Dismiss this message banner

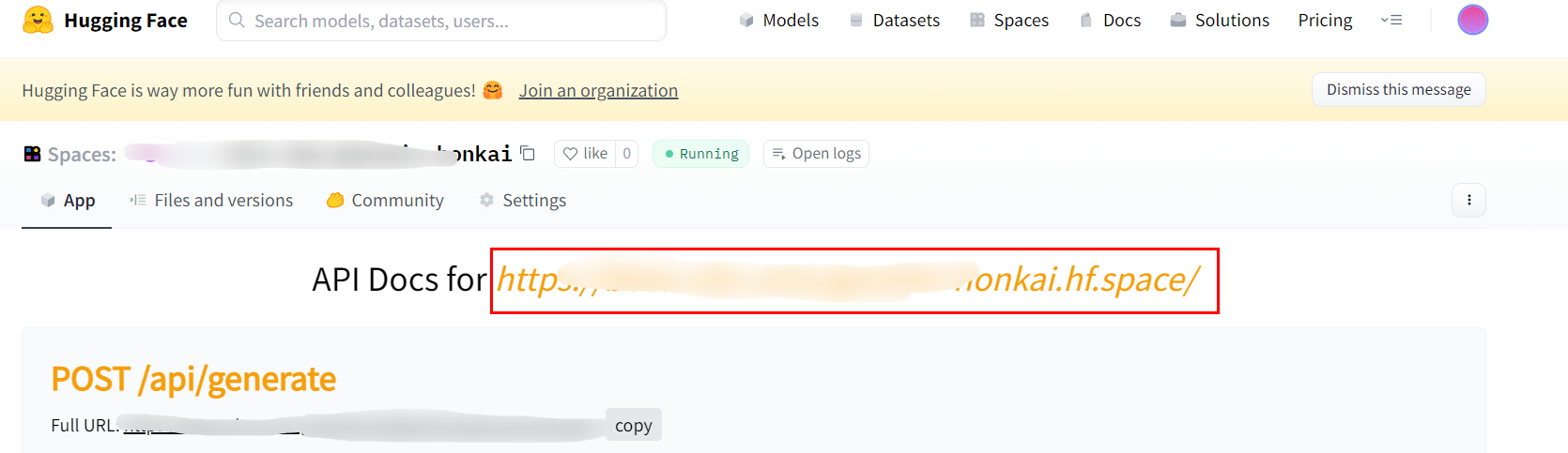pyautogui.click(x=1398, y=90)
